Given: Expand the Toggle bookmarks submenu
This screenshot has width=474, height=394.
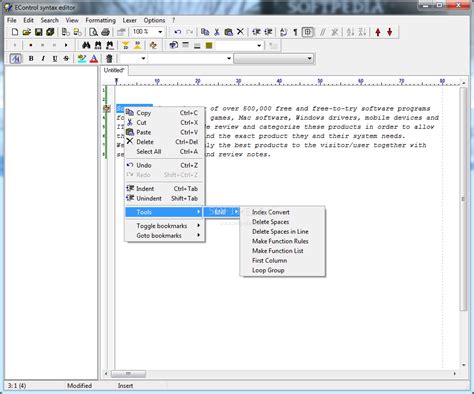Looking at the screenshot, I should pos(165,226).
